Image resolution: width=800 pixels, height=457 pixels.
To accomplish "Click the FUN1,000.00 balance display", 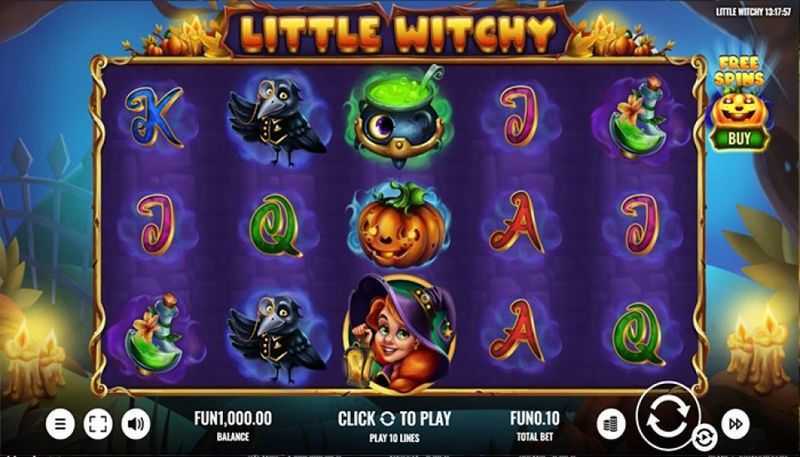I will tap(233, 425).
